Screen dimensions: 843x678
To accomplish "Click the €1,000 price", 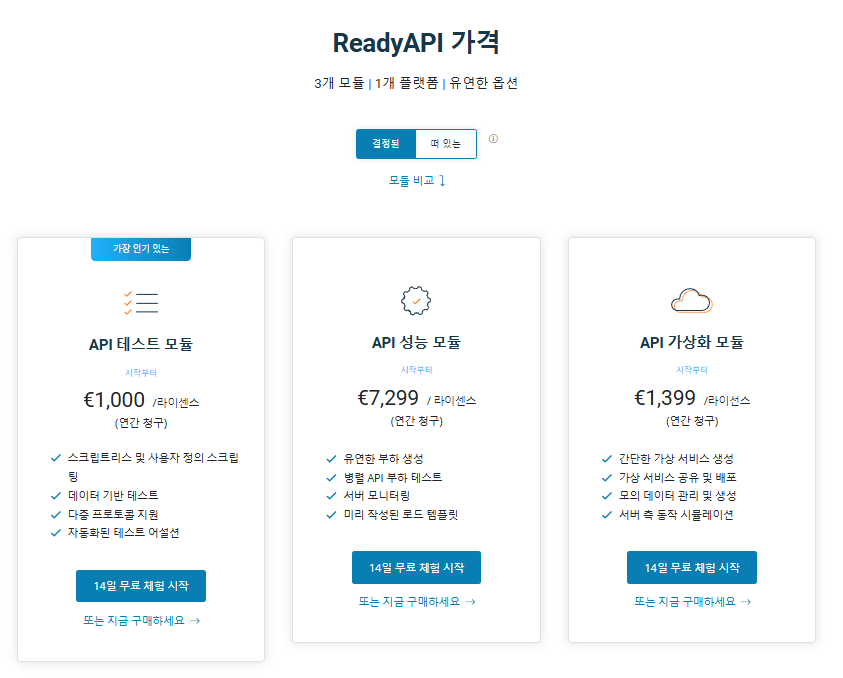I will pyautogui.click(x=114, y=400).
